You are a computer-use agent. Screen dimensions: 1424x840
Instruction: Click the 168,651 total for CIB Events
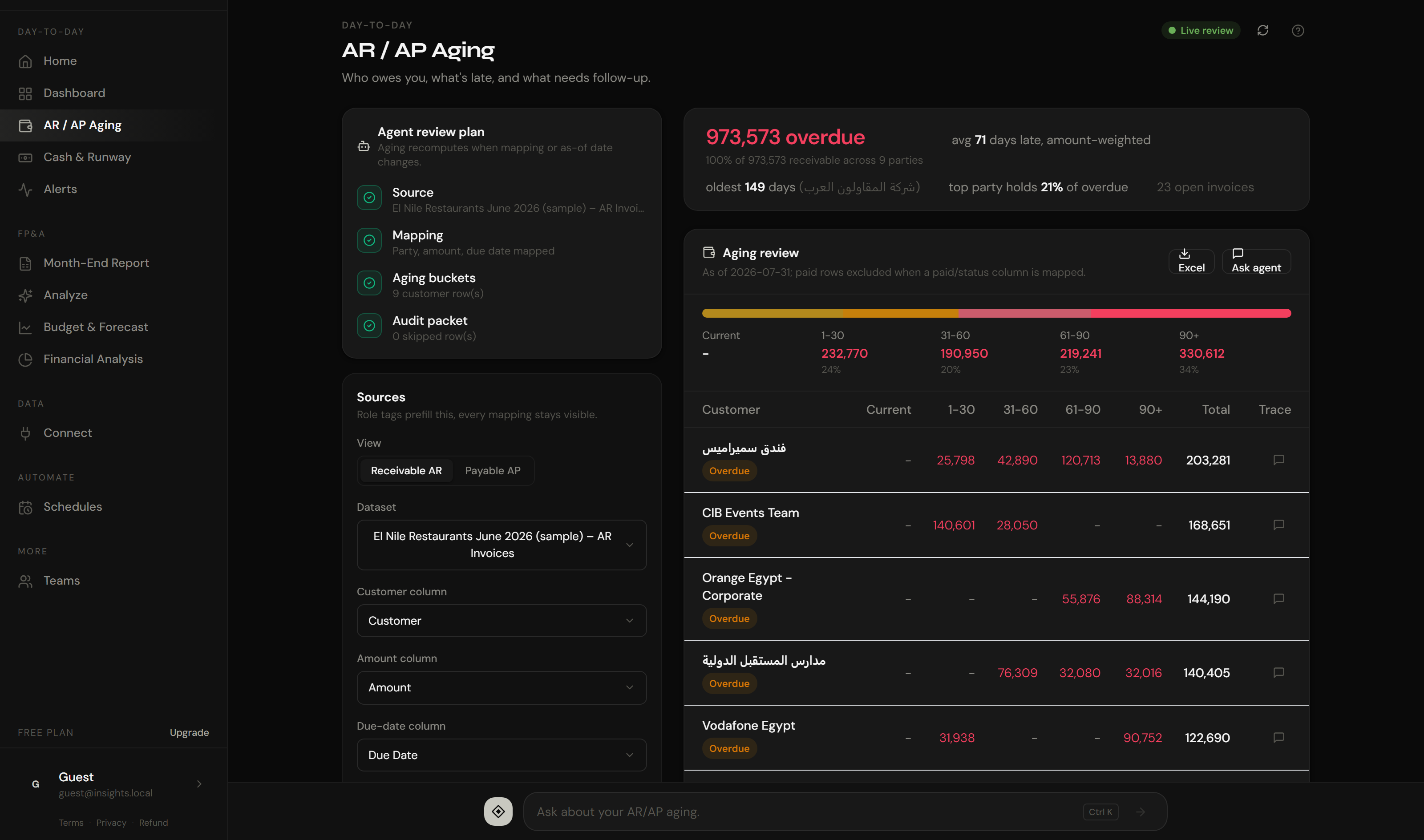pos(1209,525)
